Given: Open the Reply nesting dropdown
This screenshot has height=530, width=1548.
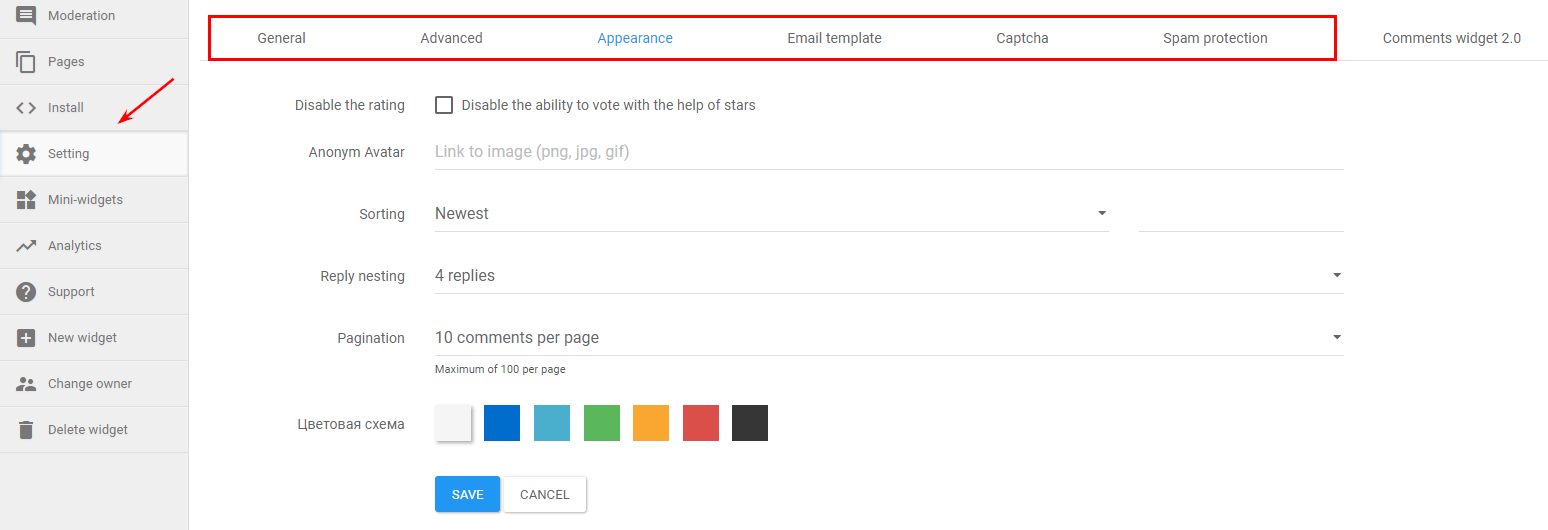Looking at the screenshot, I should [x=889, y=275].
